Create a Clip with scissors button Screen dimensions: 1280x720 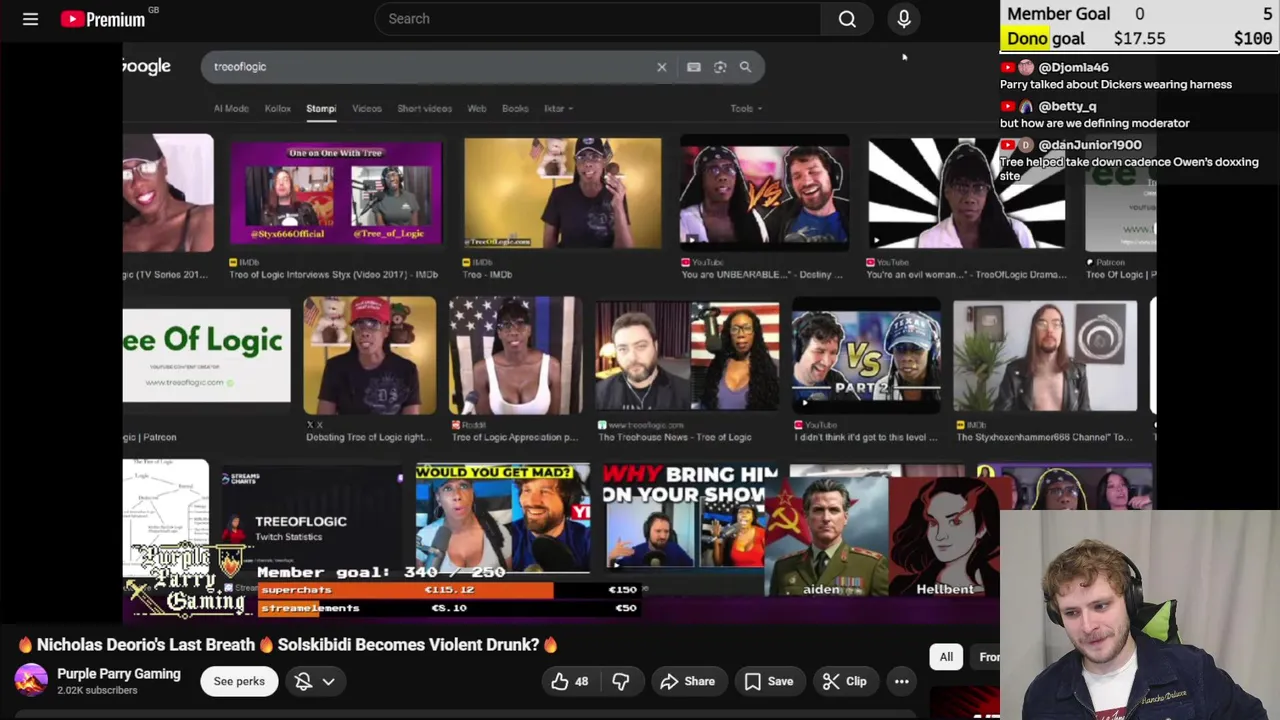point(845,681)
